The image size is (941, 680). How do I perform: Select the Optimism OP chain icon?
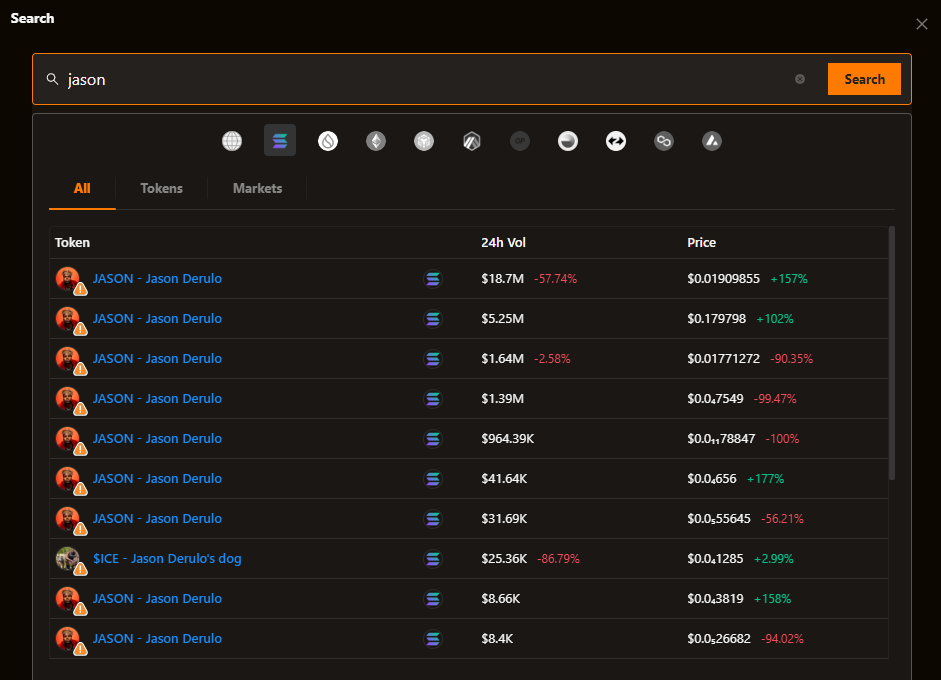pos(520,141)
